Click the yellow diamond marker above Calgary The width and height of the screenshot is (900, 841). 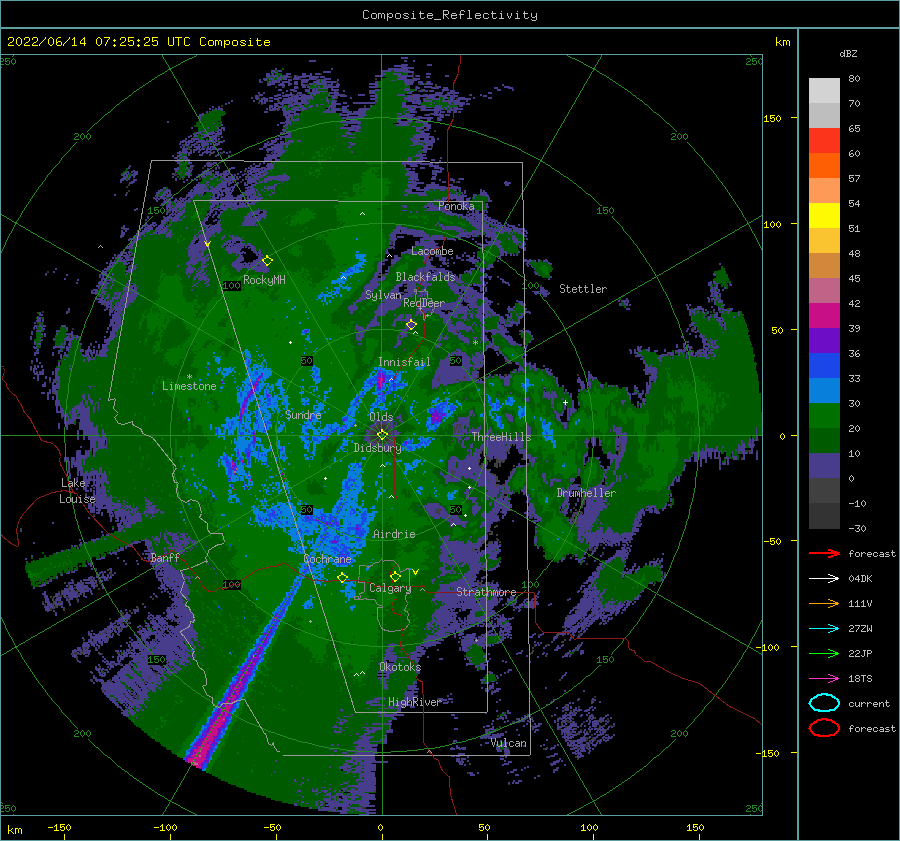pyautogui.click(x=395, y=576)
